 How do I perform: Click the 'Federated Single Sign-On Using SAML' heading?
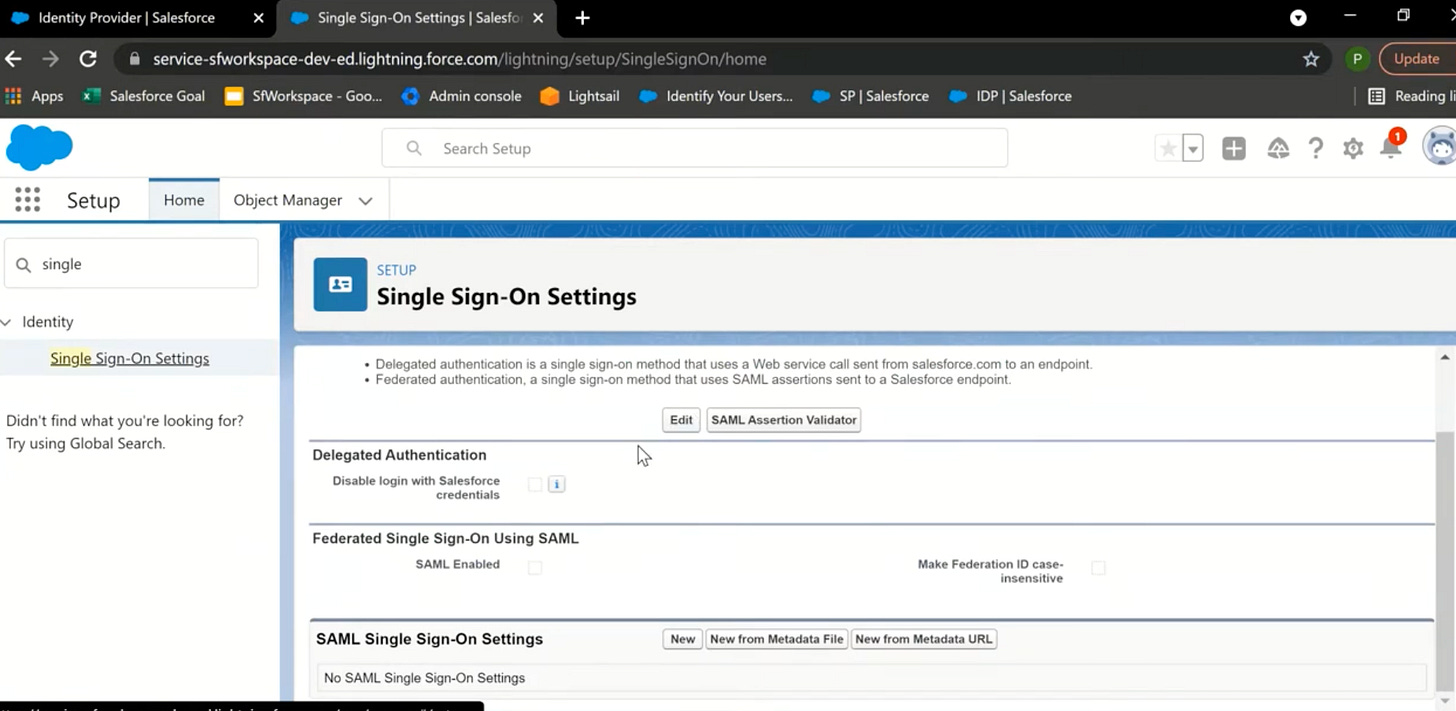point(446,538)
